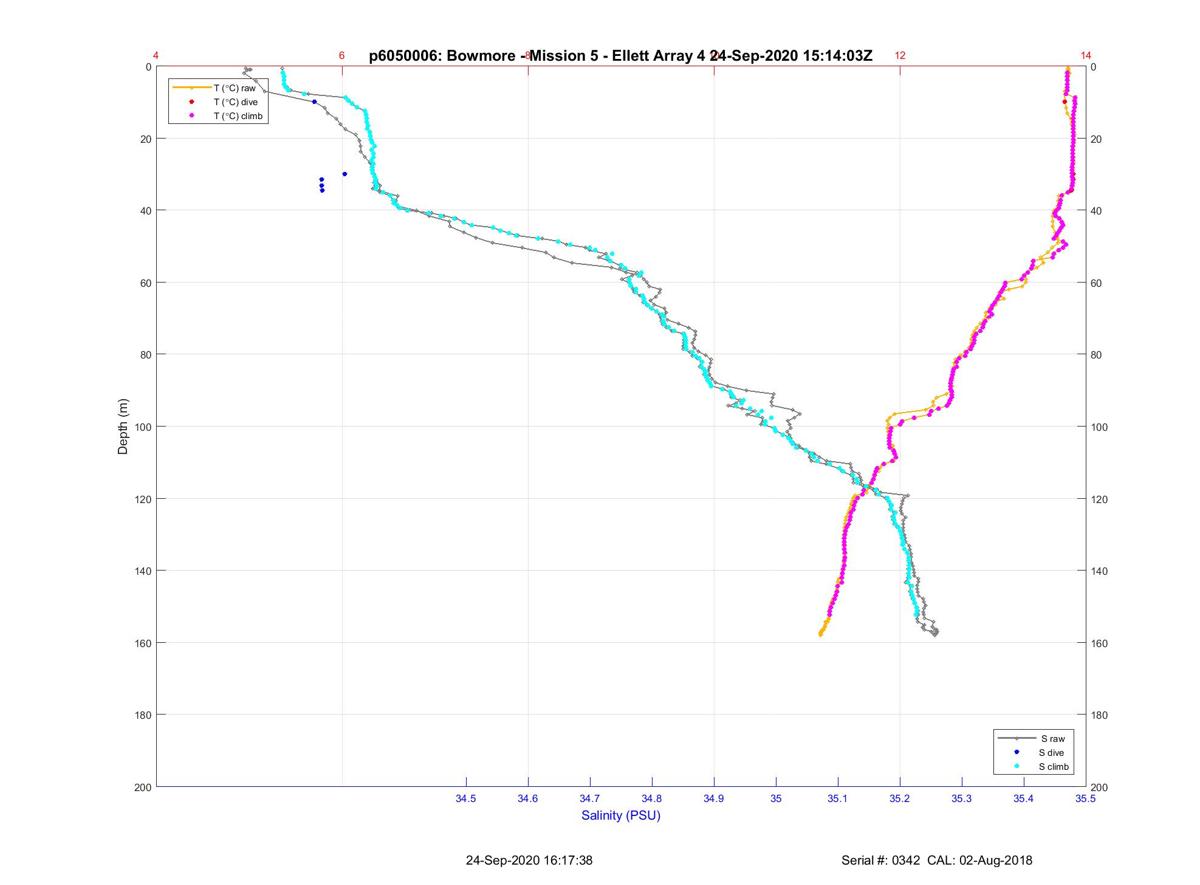Image resolution: width=1200 pixels, height=885 pixels.
Task: Click salinity tick label 35
Action: pos(776,799)
